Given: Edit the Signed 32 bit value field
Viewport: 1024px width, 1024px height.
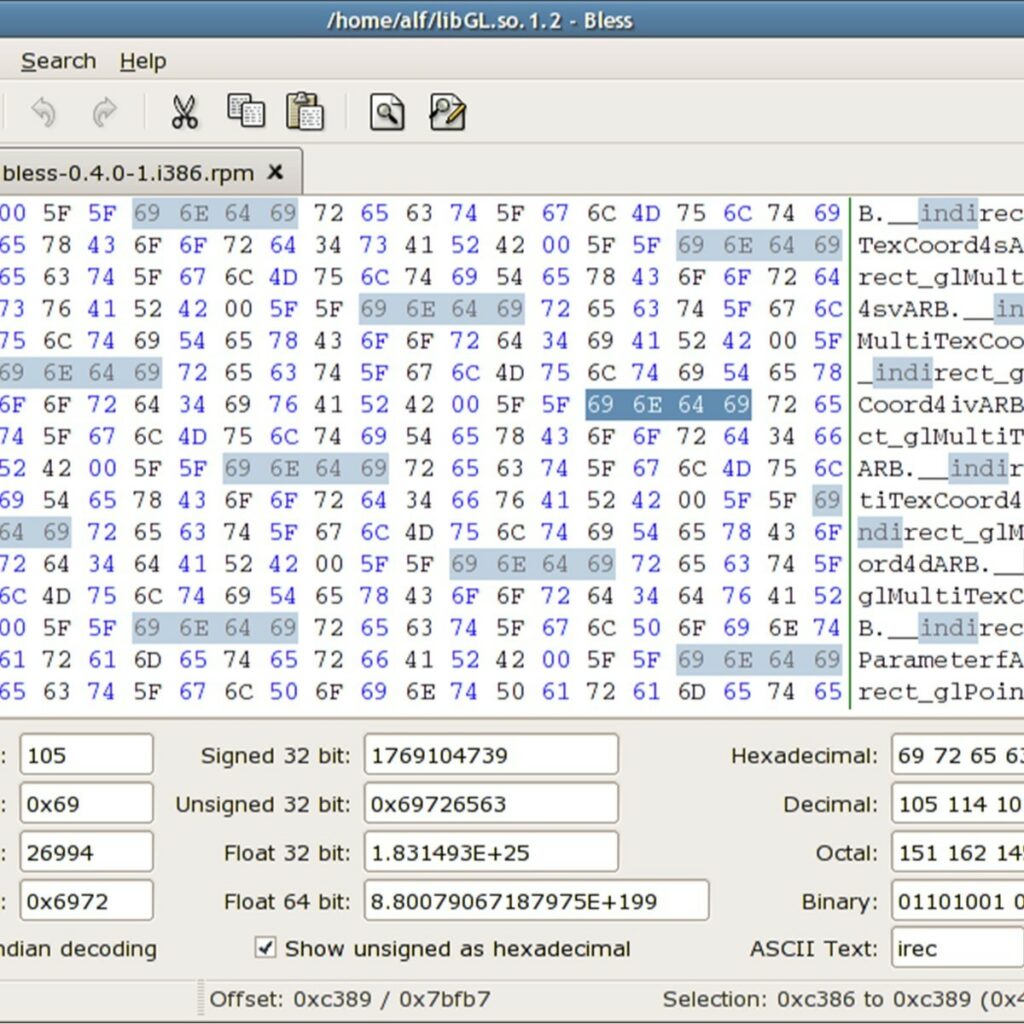Looking at the screenshot, I should click(490, 754).
